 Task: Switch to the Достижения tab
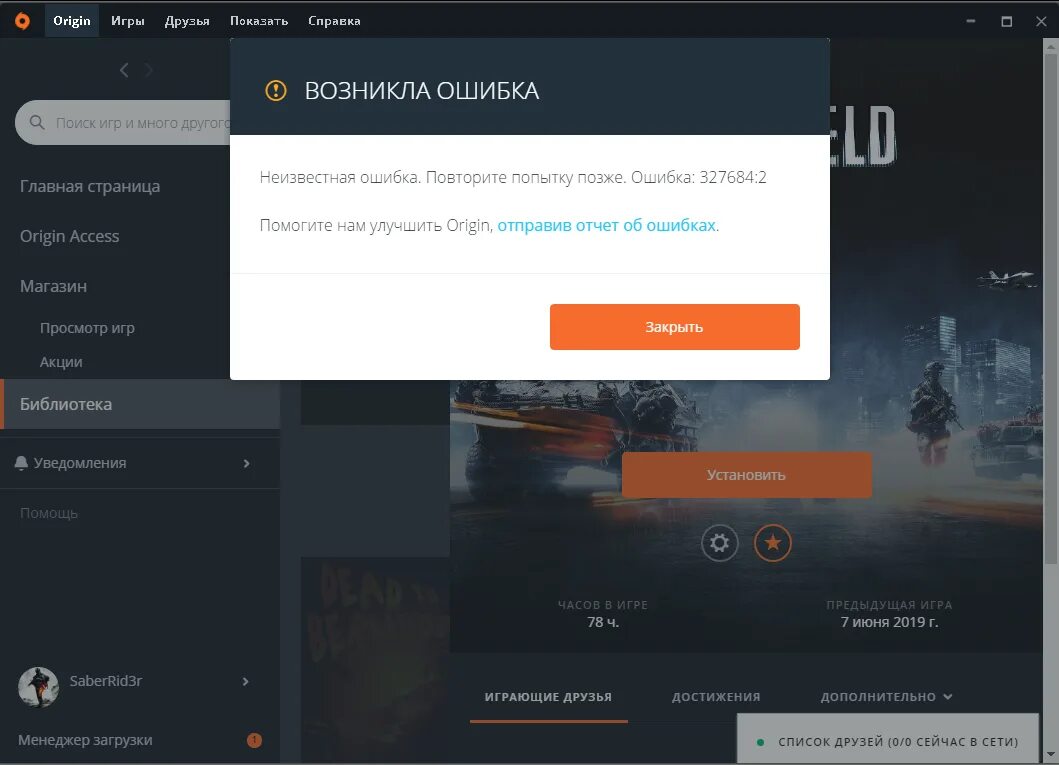click(x=716, y=697)
